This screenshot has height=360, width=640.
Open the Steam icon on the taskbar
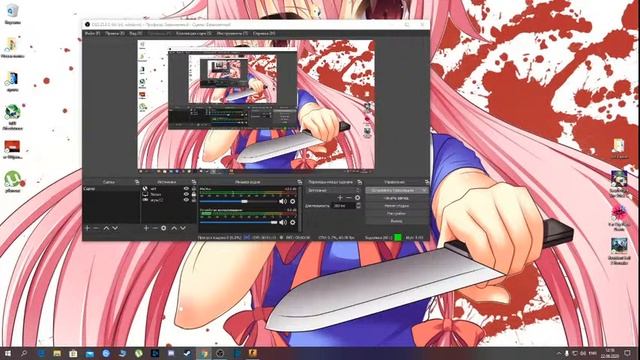pyautogui.click(x=187, y=353)
